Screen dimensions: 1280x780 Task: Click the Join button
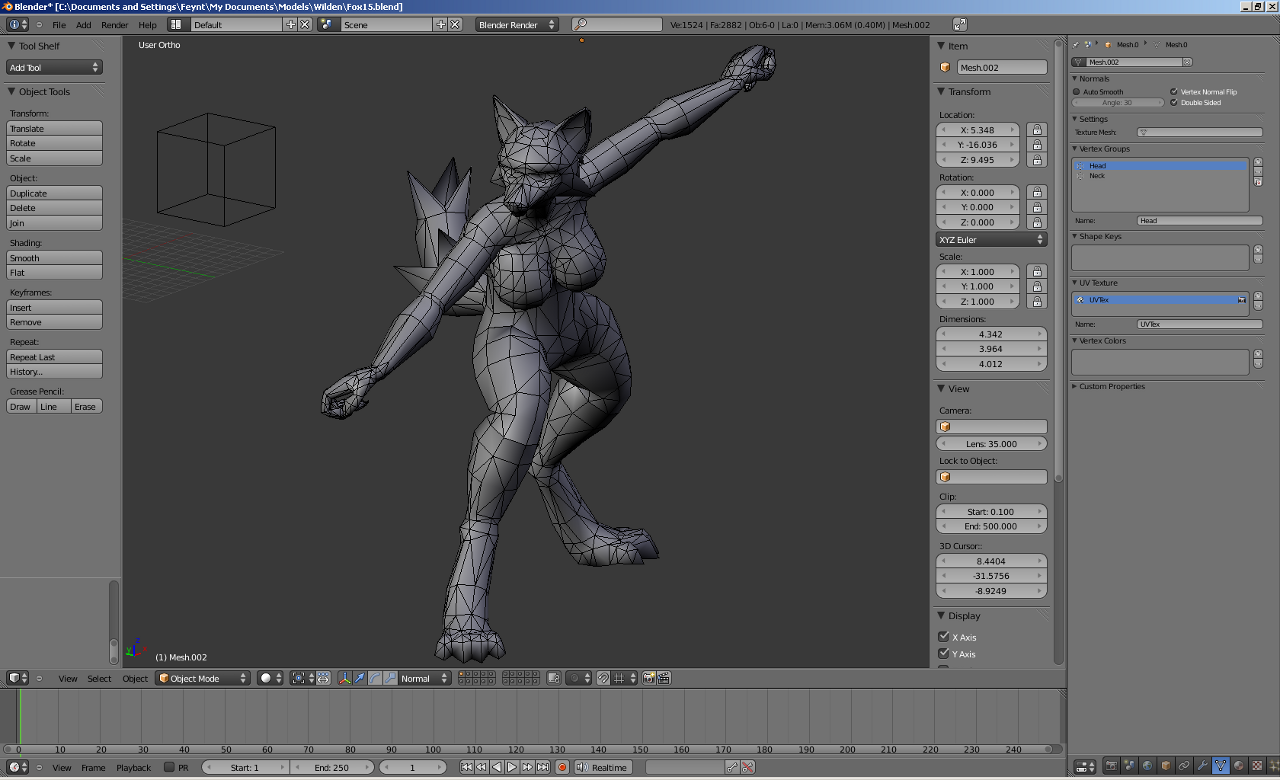pyautogui.click(x=54, y=223)
